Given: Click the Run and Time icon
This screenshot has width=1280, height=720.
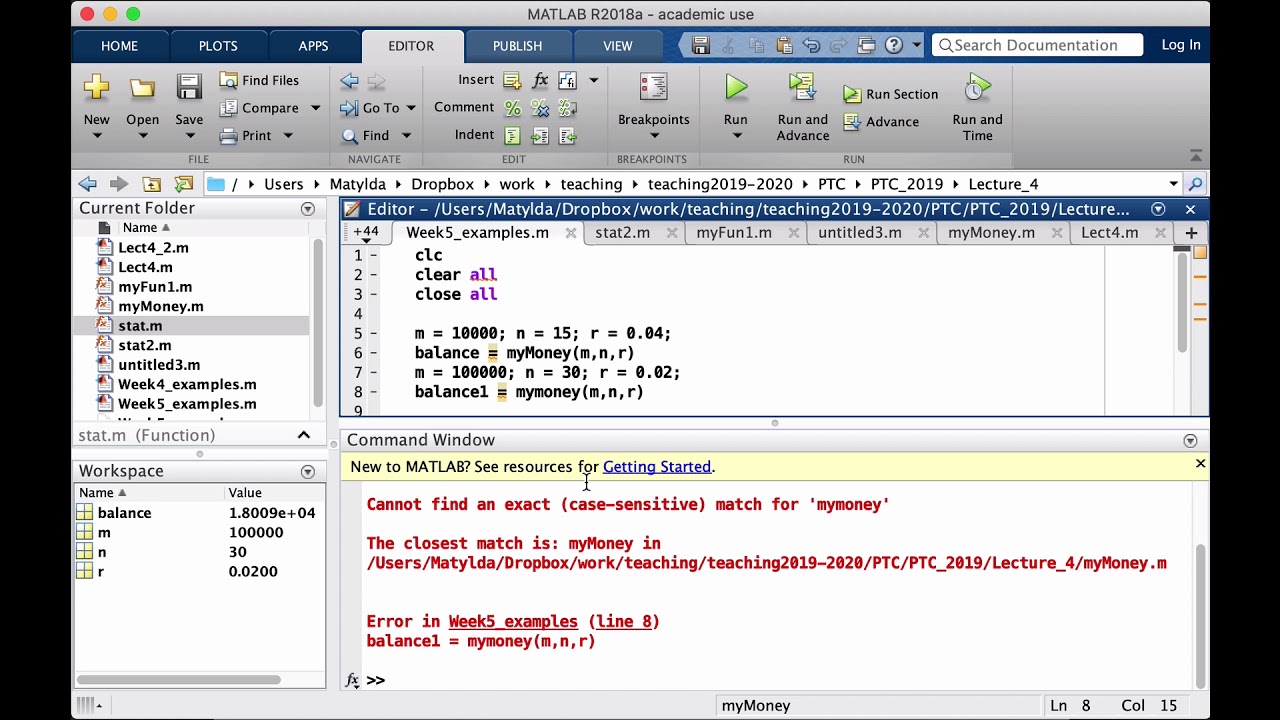Looking at the screenshot, I should tap(977, 88).
